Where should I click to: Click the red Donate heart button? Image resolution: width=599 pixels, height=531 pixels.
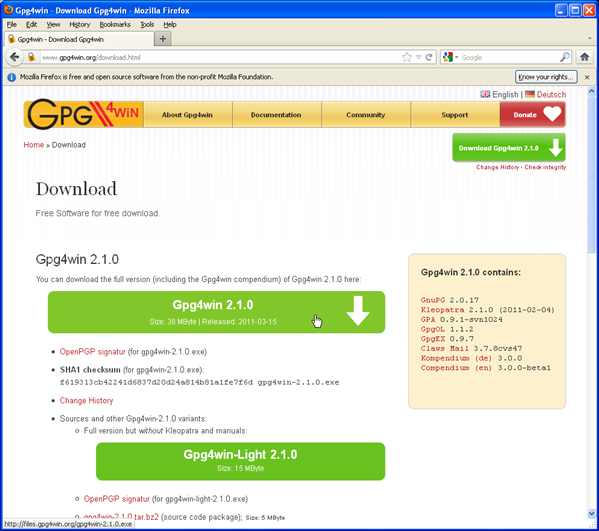tap(533, 115)
